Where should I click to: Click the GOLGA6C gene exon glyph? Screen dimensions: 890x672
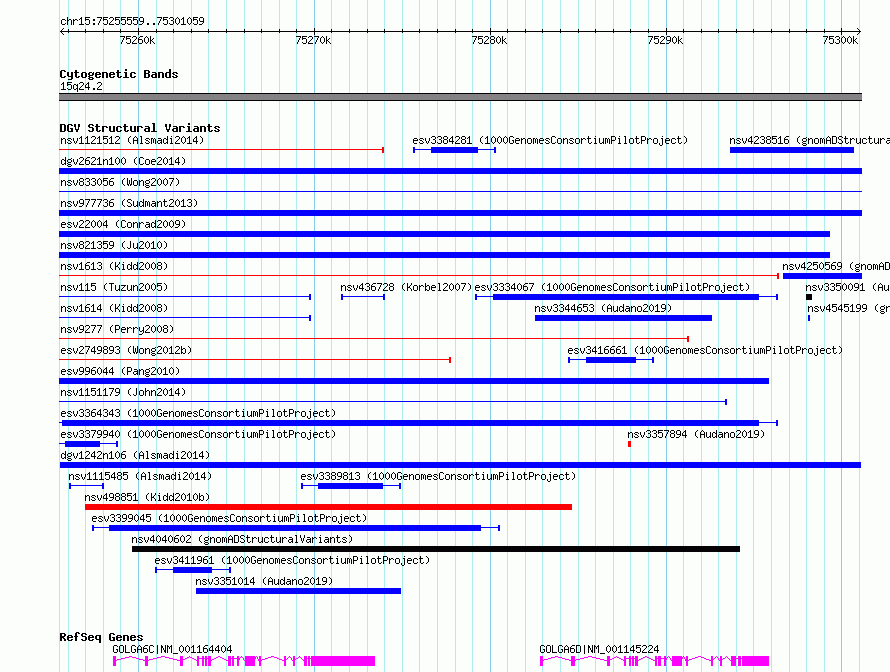244,661
